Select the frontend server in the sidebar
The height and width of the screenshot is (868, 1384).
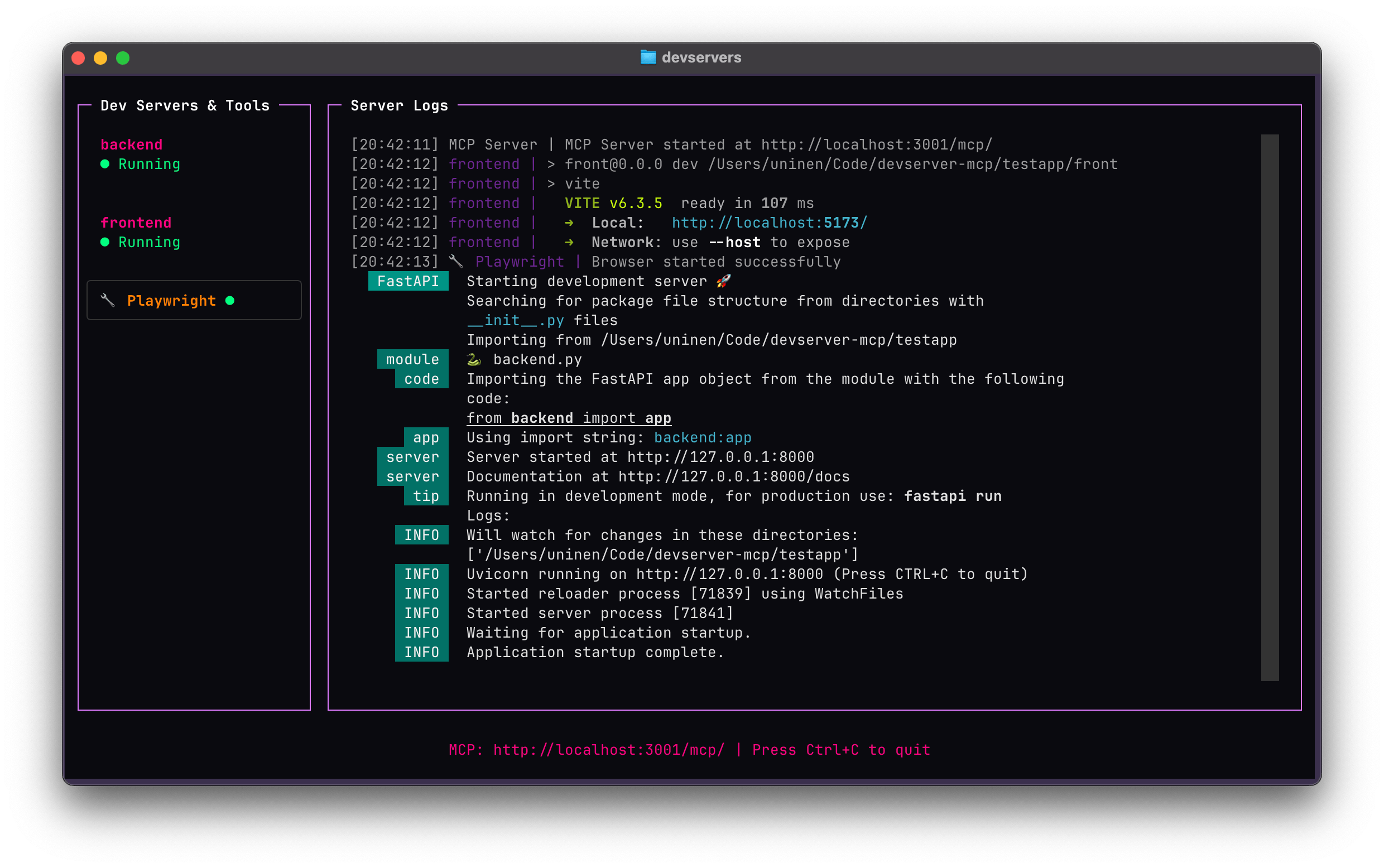tap(136, 222)
